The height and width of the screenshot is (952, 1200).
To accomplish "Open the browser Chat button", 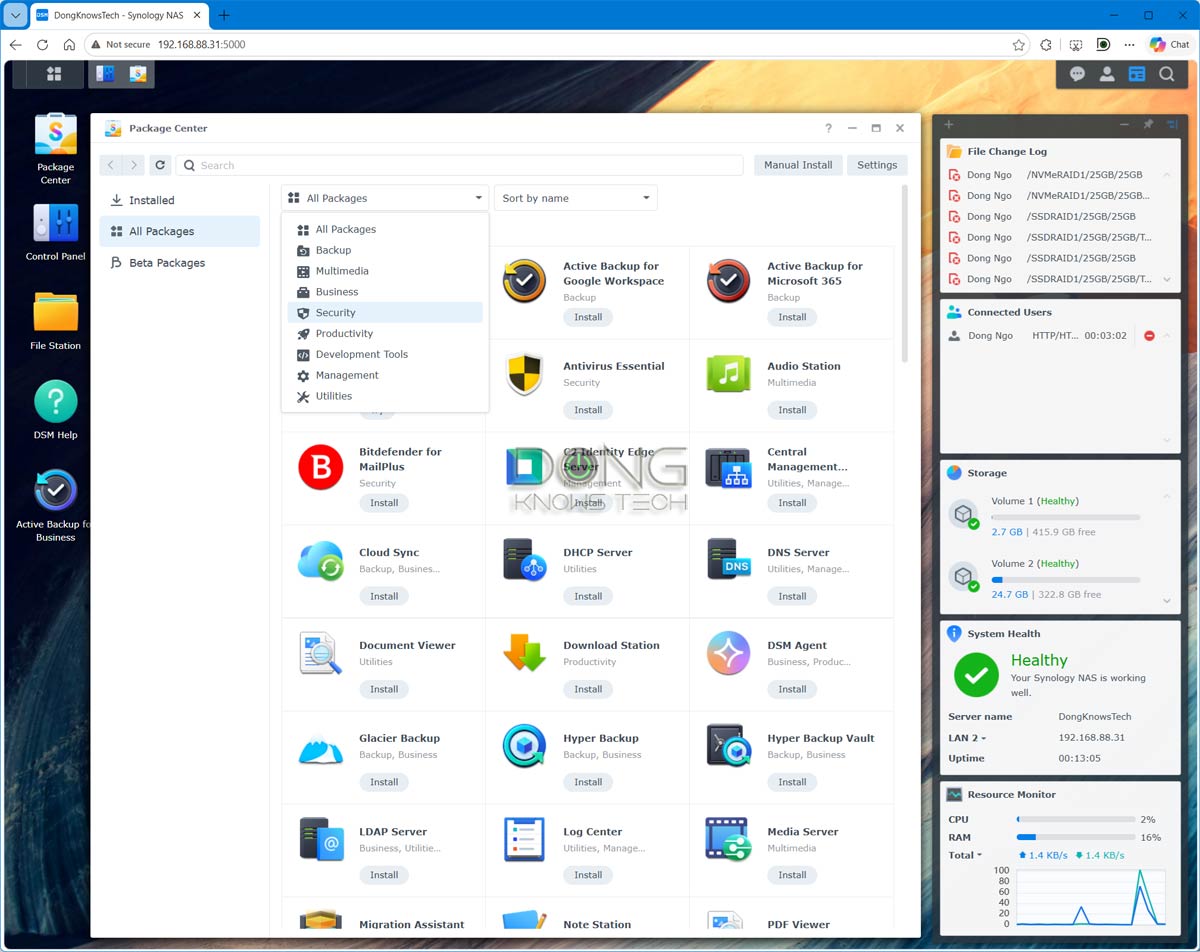I will tap(1169, 44).
